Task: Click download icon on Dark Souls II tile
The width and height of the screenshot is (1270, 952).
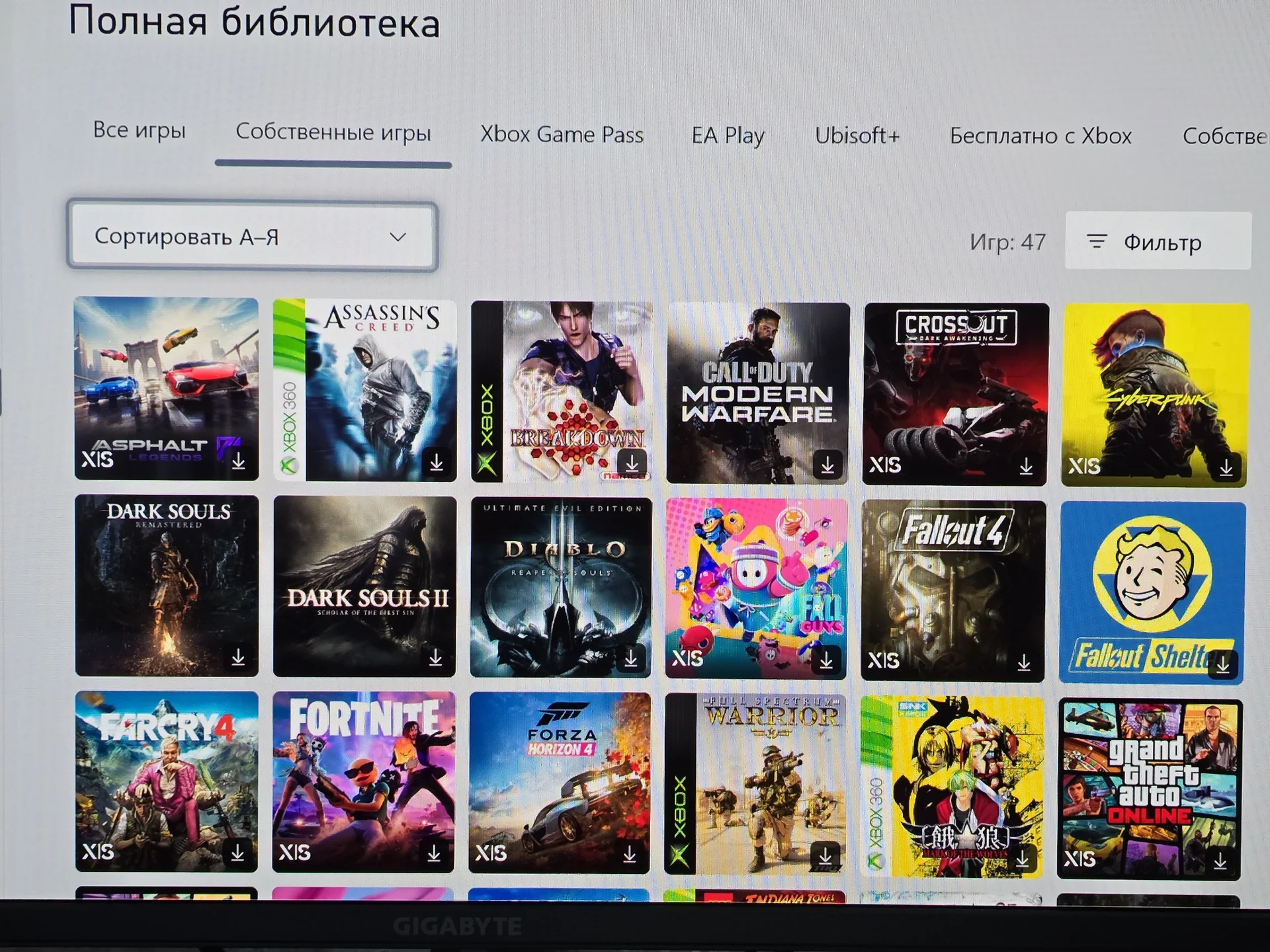Action: (435, 657)
